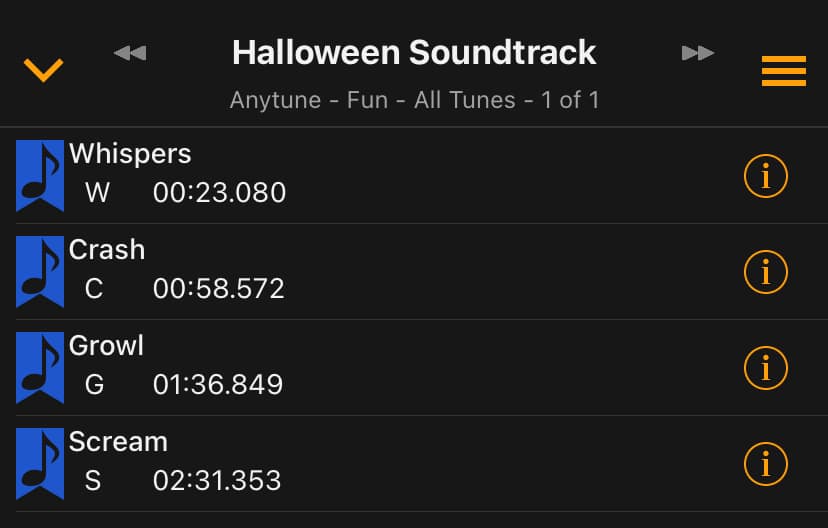This screenshot has width=828, height=528.
Task: Click the Whispers blue note flag icon
Action: [40, 176]
